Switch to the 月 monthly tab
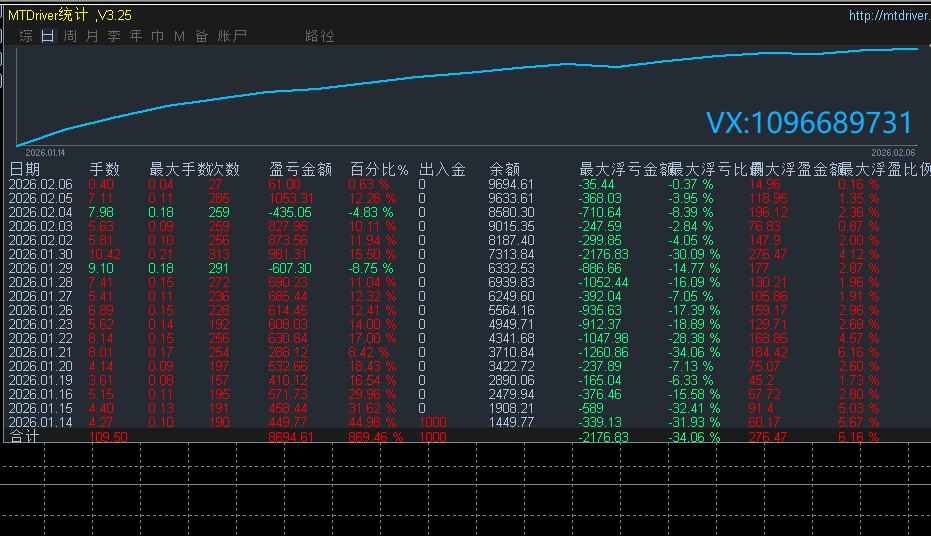 point(92,36)
